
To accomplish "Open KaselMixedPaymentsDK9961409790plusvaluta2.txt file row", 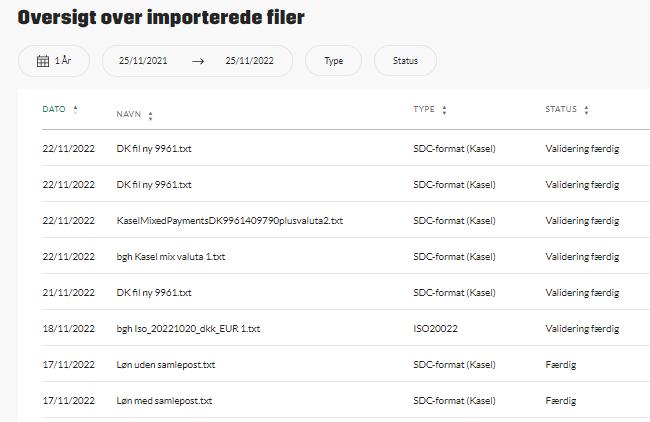I will click(229, 220).
